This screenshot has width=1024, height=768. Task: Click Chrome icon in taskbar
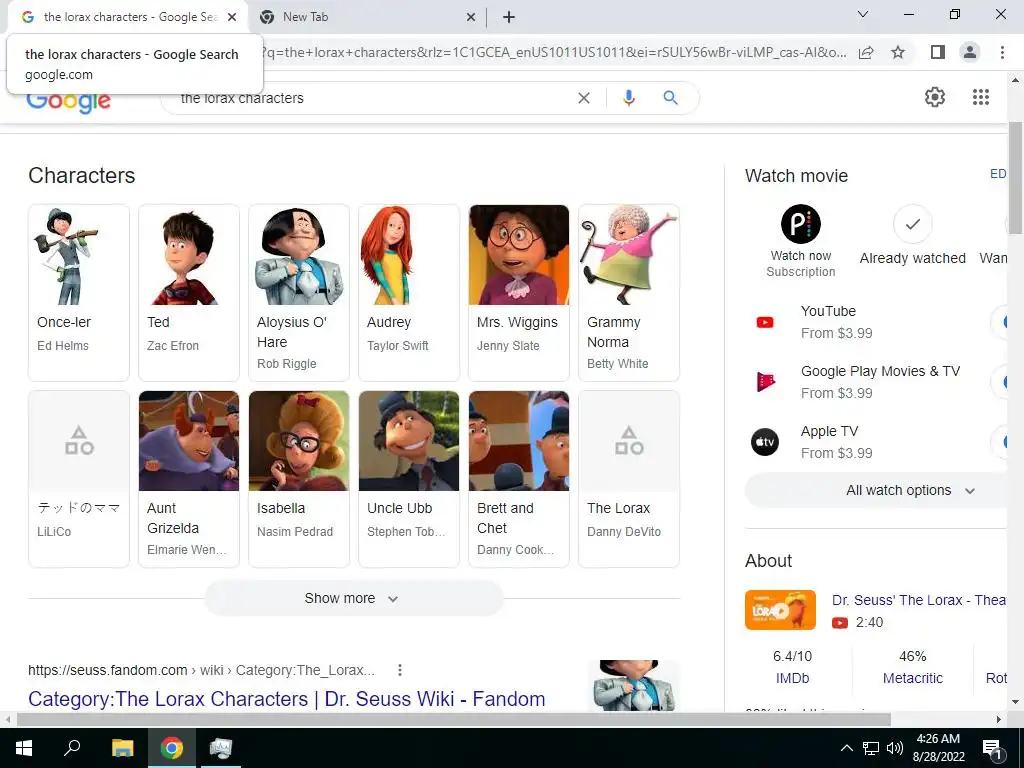click(x=172, y=748)
